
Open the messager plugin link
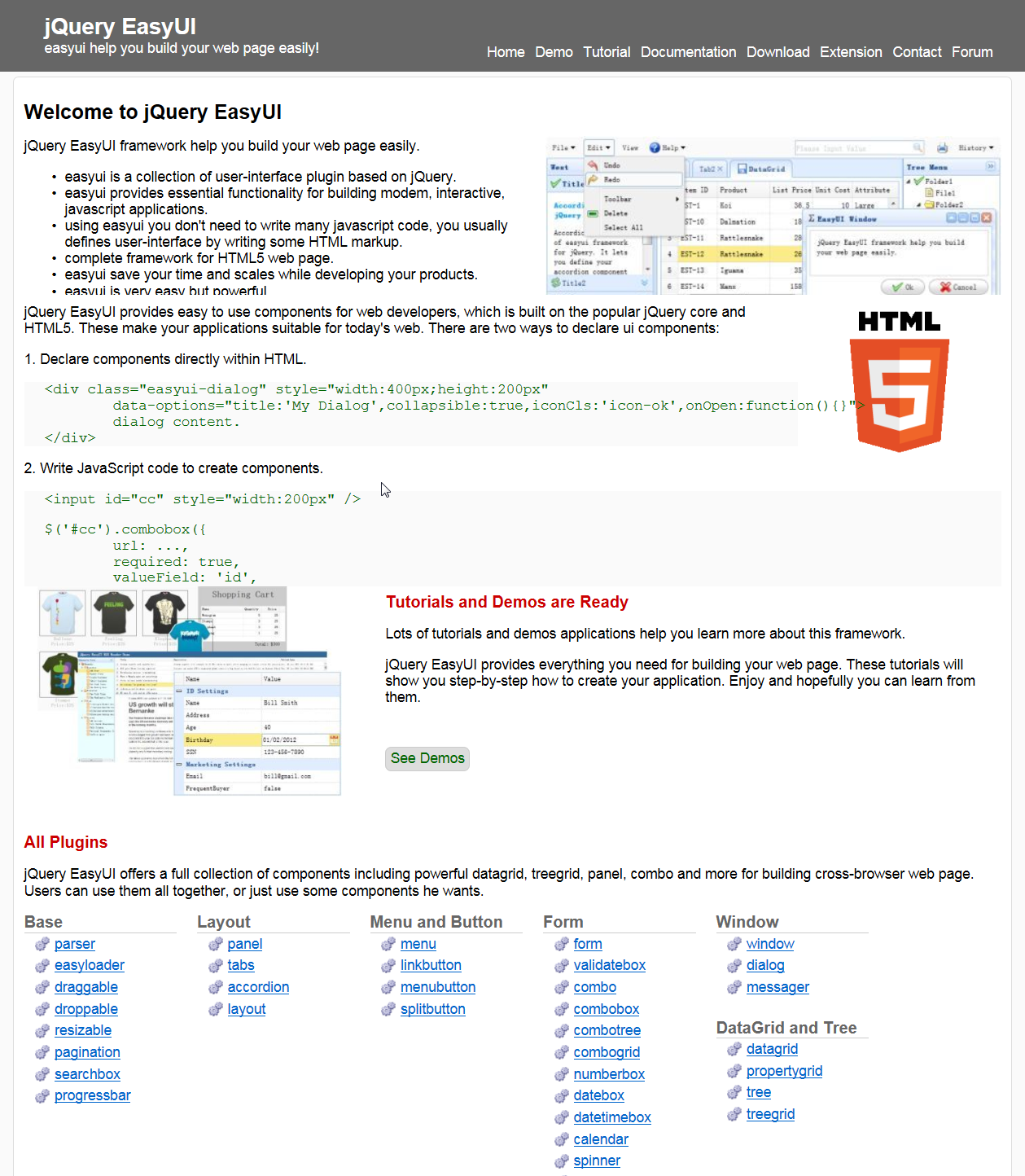778,987
